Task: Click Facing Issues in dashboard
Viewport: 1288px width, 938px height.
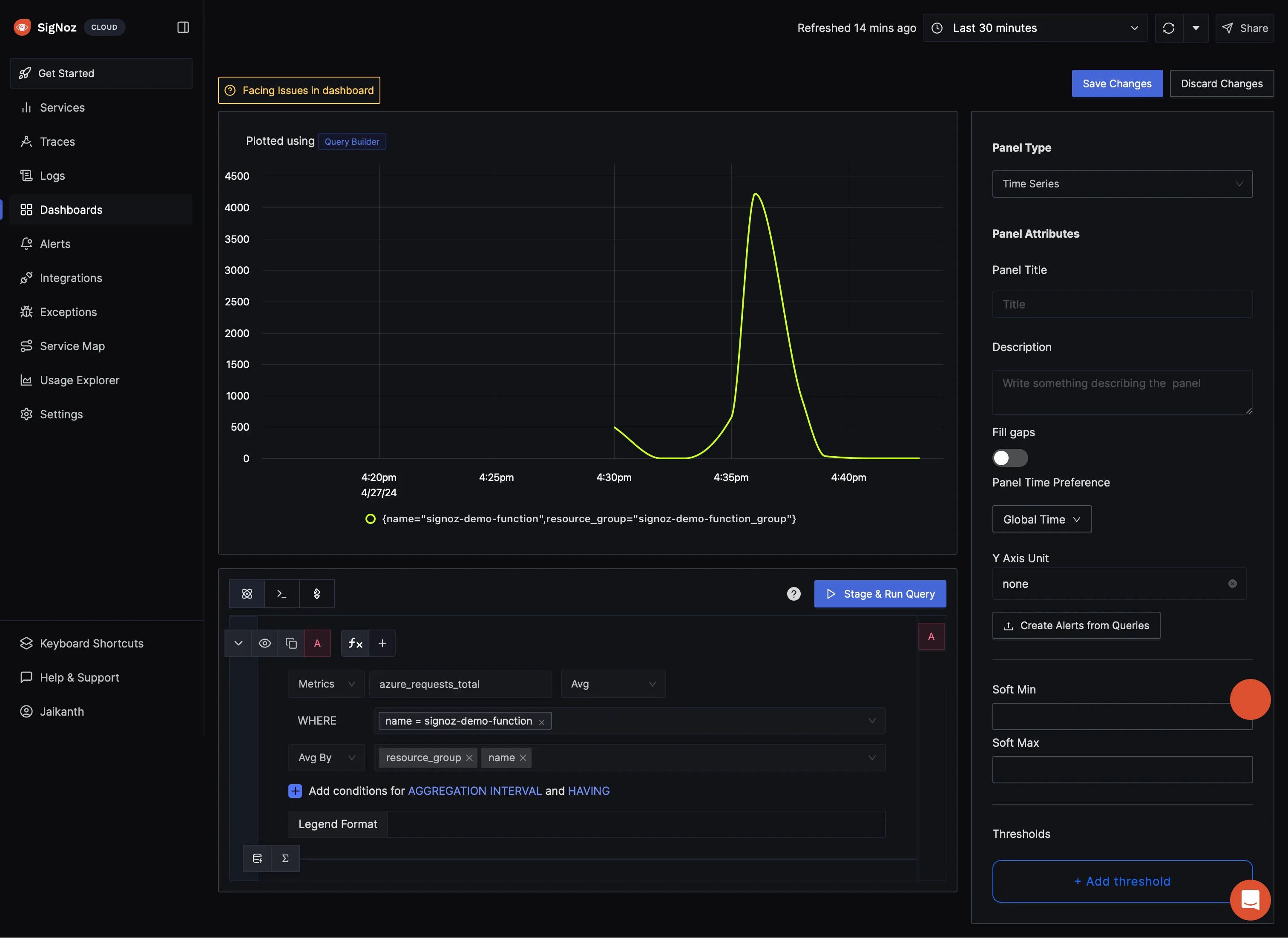Action: click(299, 90)
